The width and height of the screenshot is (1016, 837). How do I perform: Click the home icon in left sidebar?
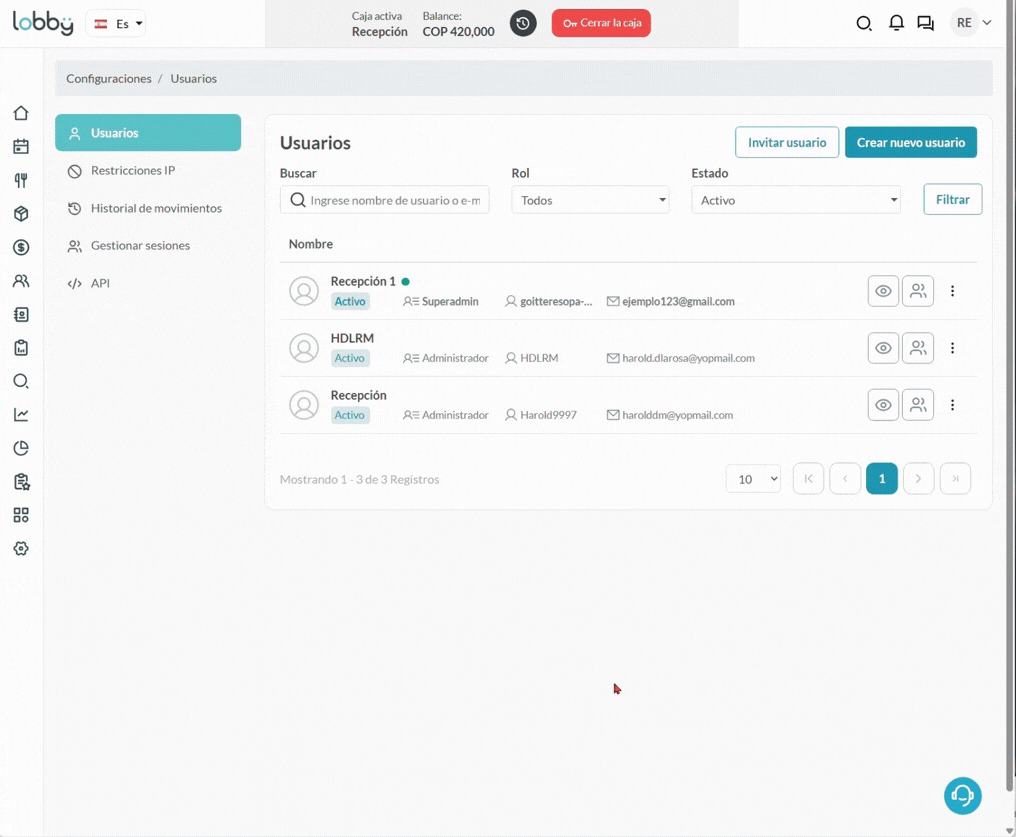coord(21,113)
